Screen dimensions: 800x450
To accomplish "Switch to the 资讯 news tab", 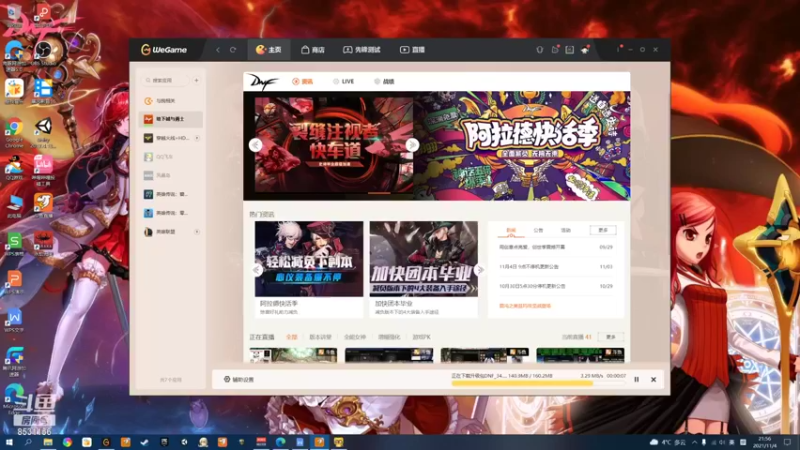I will pyautogui.click(x=303, y=82).
